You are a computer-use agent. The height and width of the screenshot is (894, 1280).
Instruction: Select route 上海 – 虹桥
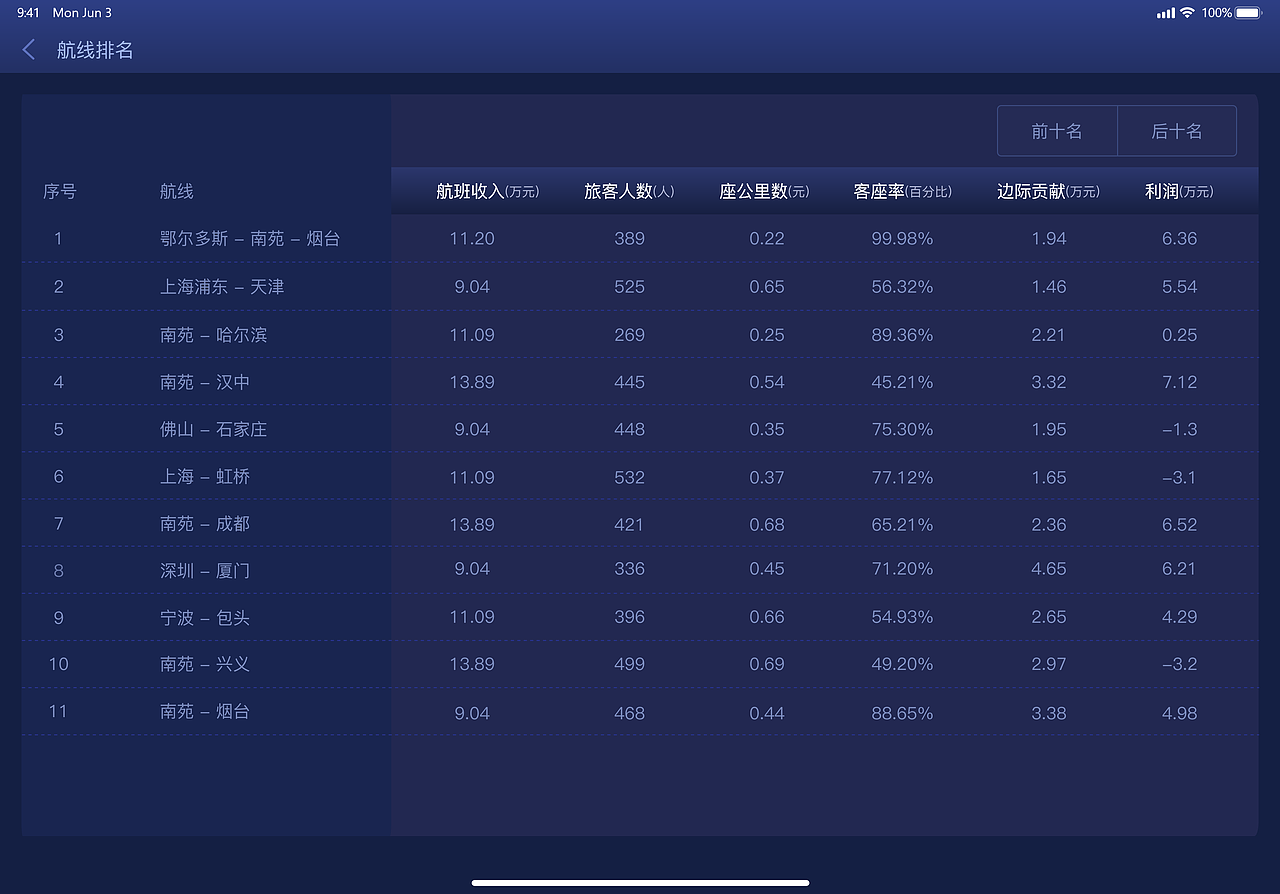pos(205,477)
